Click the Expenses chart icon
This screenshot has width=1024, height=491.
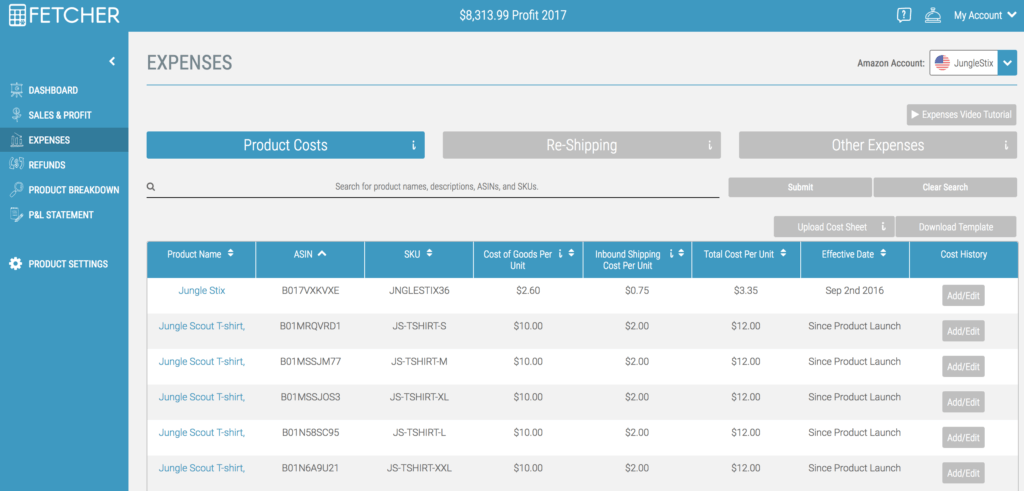16,140
